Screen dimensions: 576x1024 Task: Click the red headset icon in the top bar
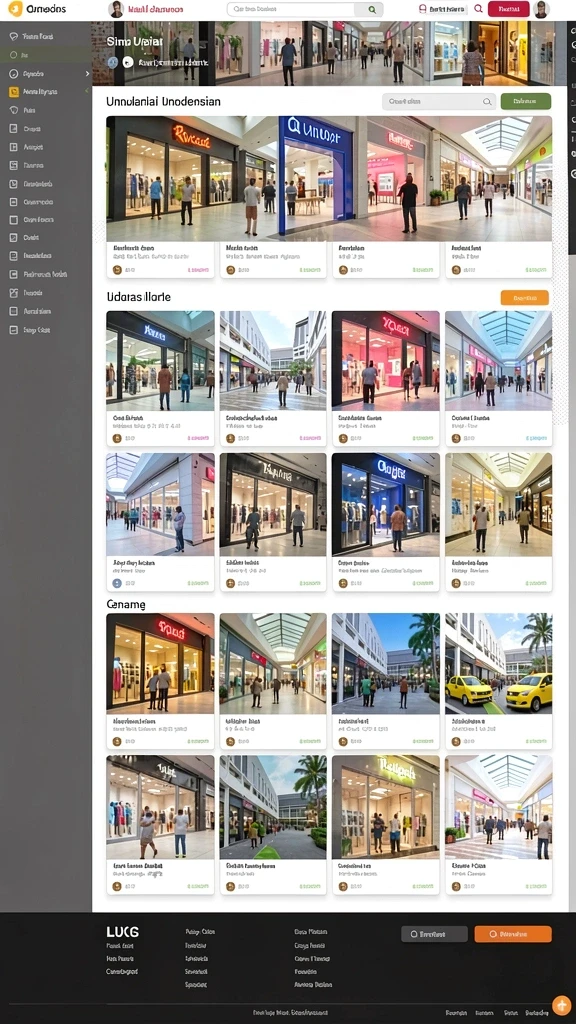pyautogui.click(x=422, y=9)
